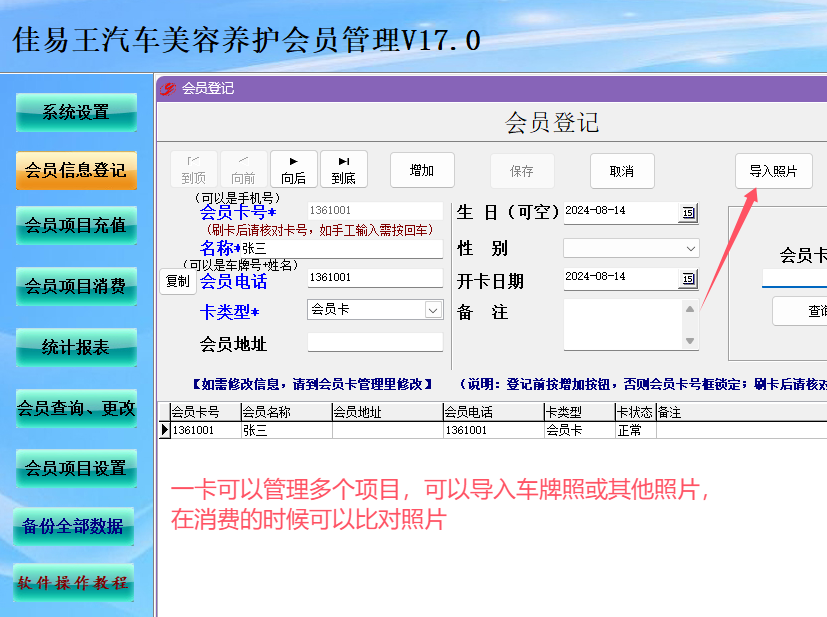Click the 取消 button
This screenshot has height=617, width=827.
tap(622, 171)
